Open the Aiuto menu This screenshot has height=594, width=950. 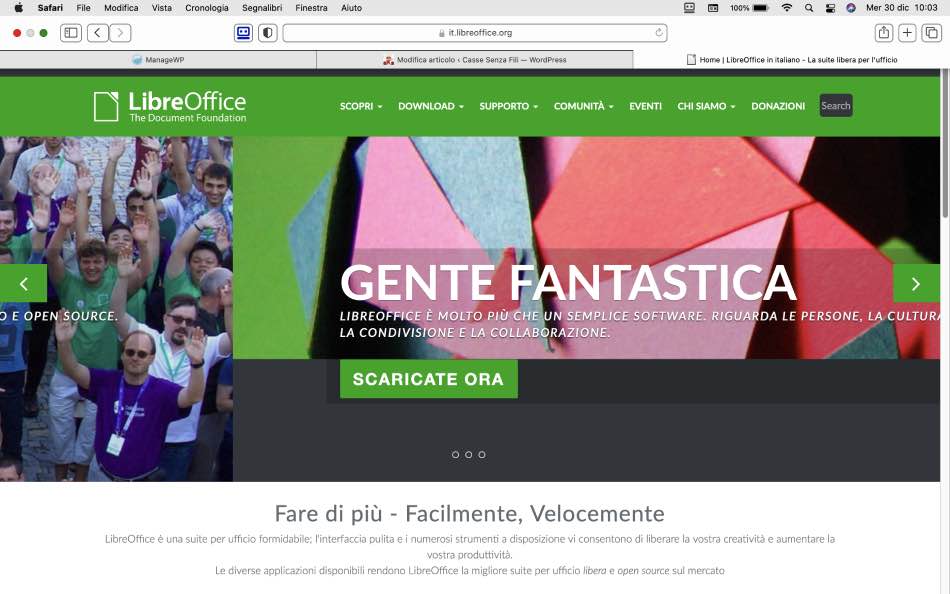pyautogui.click(x=351, y=8)
